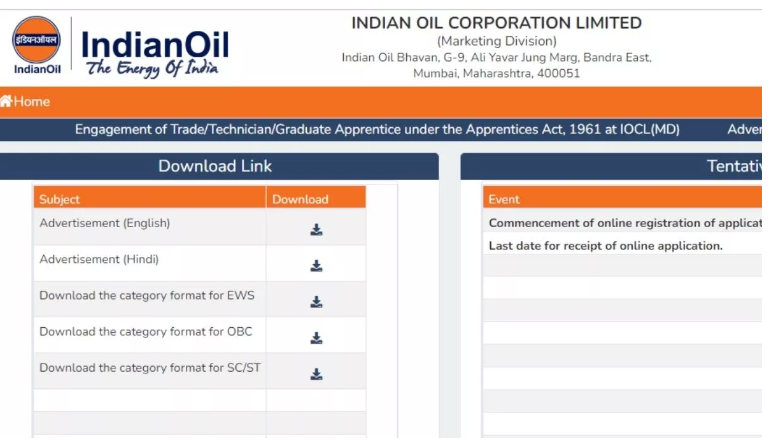The image size is (776, 440).
Task: Click the Indian Oil Corporation Limited title
Action: click(496, 23)
